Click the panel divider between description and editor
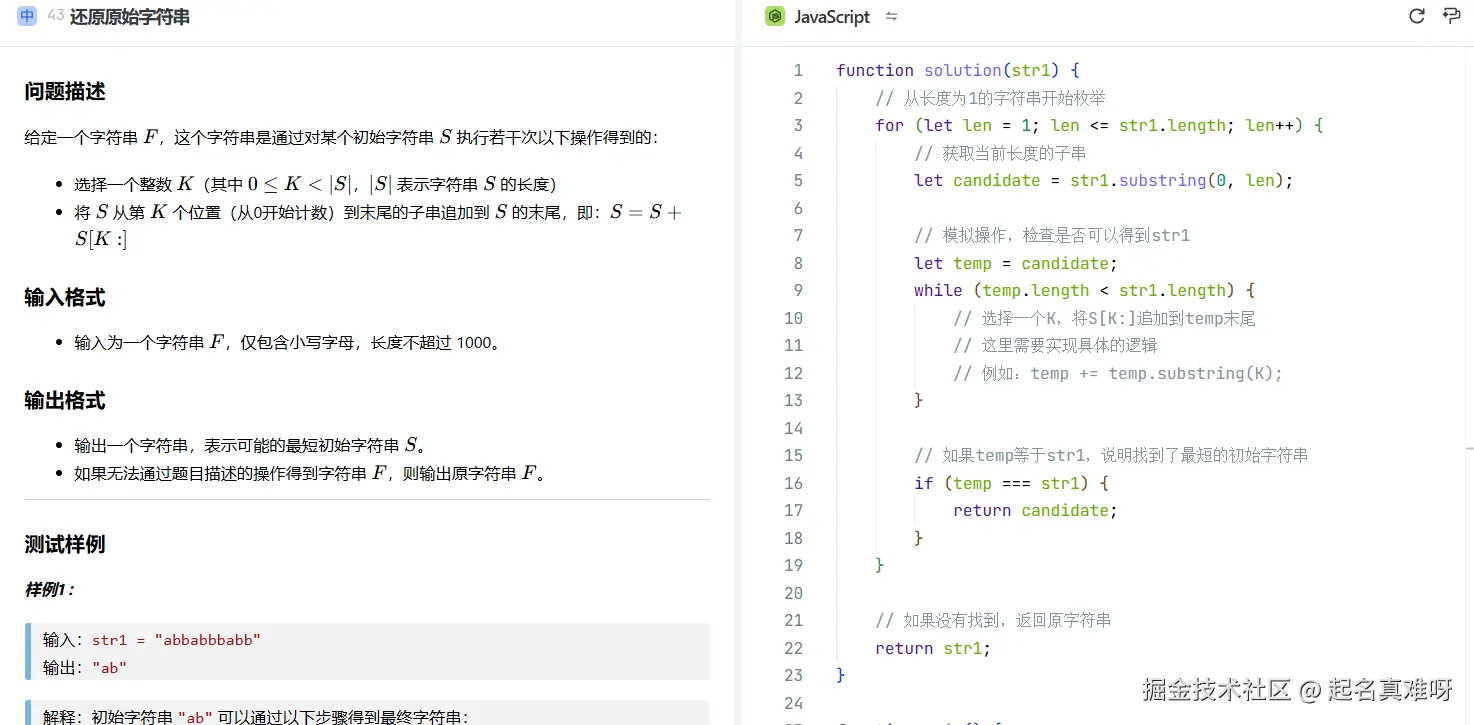The image size is (1474, 725). [x=738, y=360]
